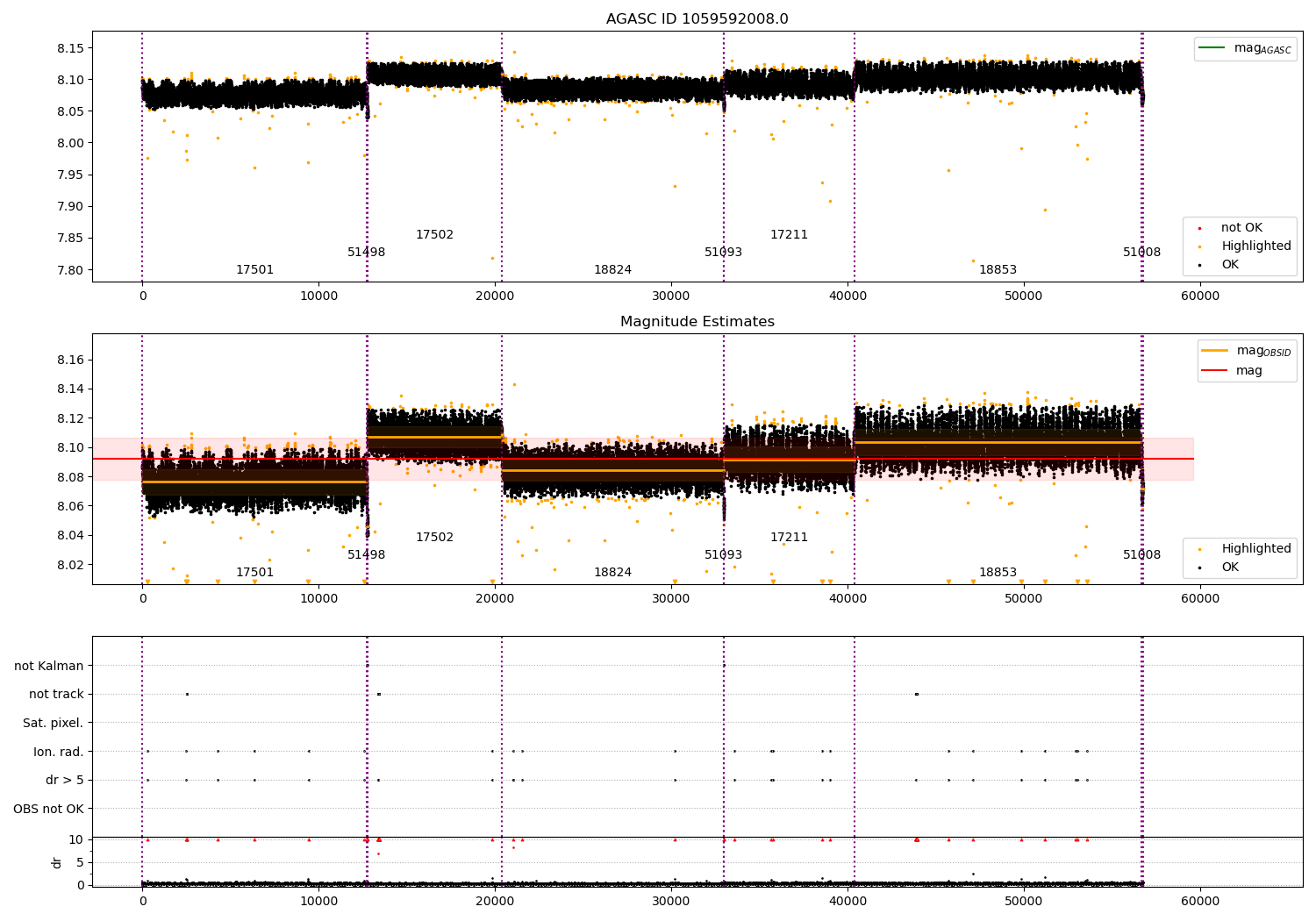
Task: Click obsid label 17211 in top plot
Action: pos(790,235)
